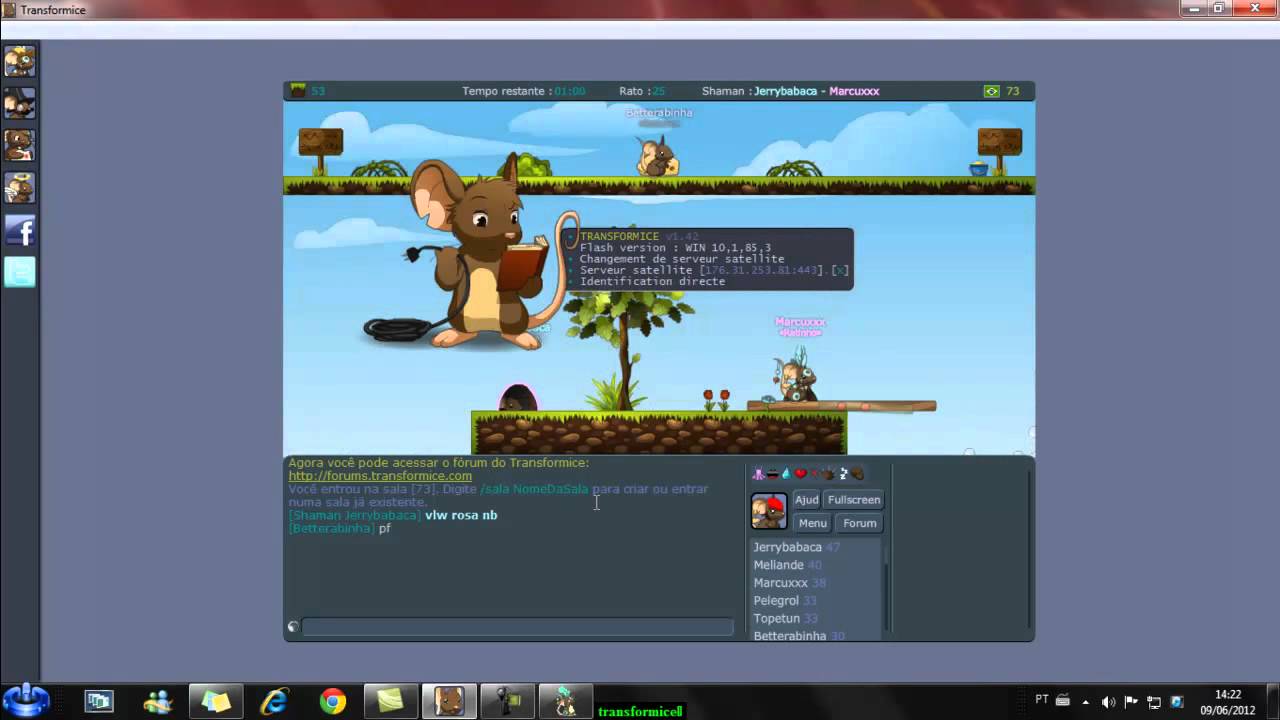Click the Marcuxxx mouse character
This screenshot has height=720, width=1280.
pos(795,379)
